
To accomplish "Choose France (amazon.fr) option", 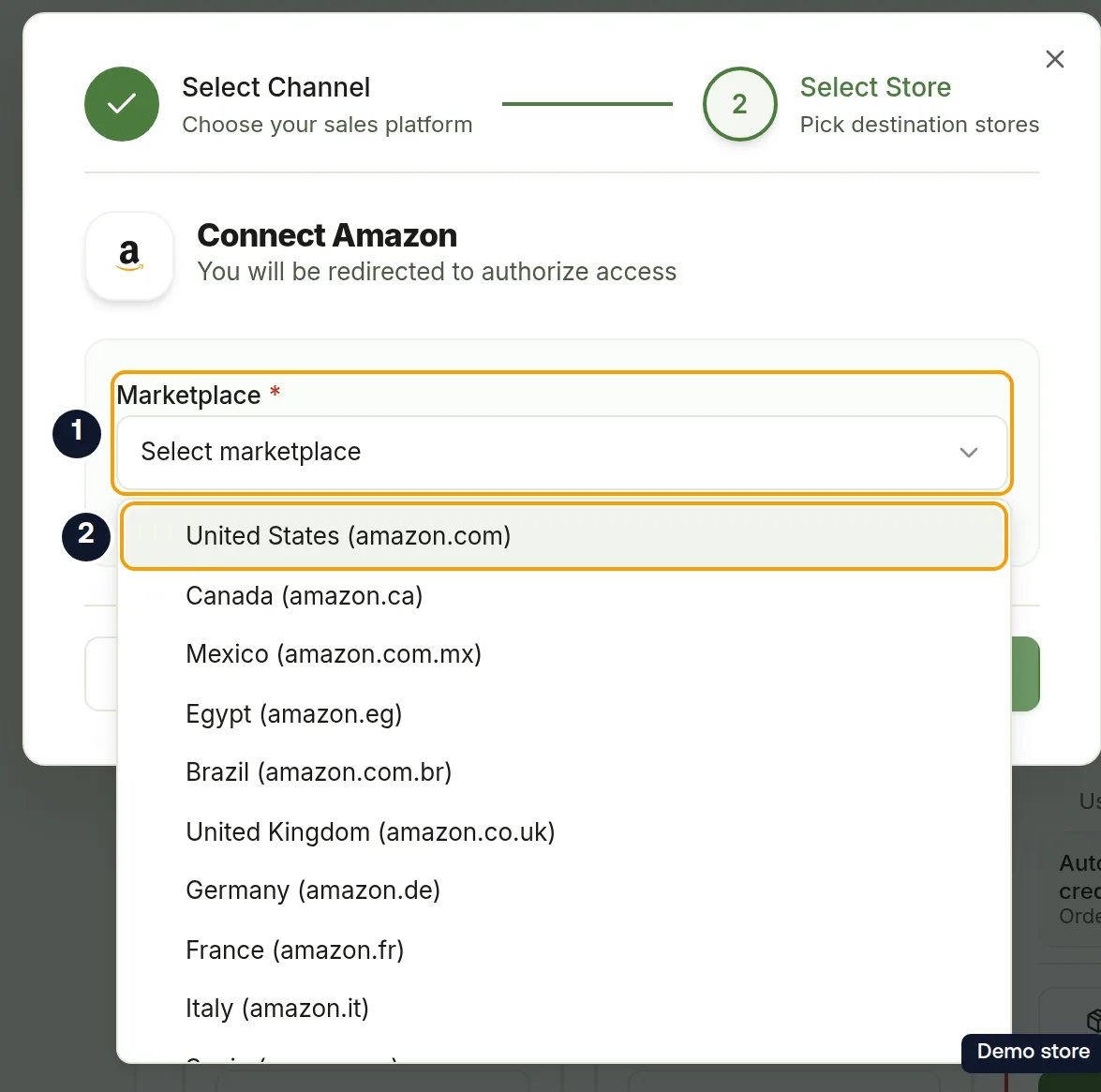I will point(564,950).
